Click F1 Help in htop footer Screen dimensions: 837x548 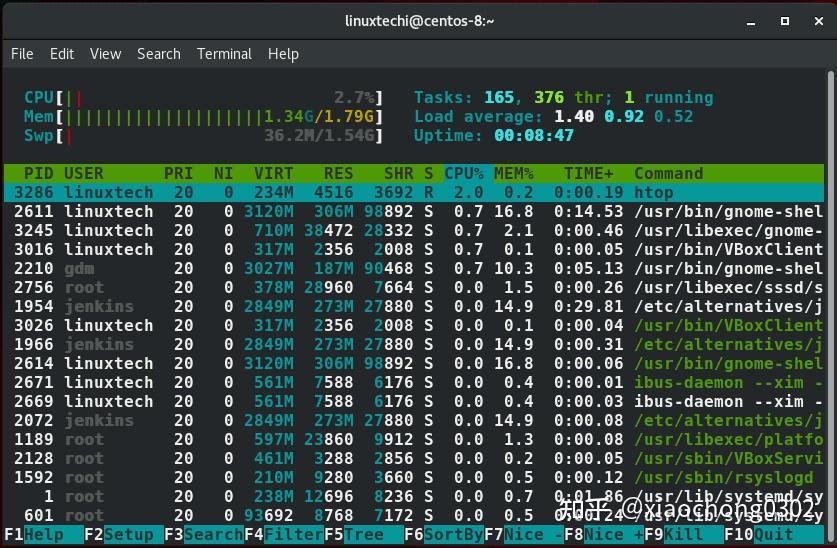click(x=44, y=534)
